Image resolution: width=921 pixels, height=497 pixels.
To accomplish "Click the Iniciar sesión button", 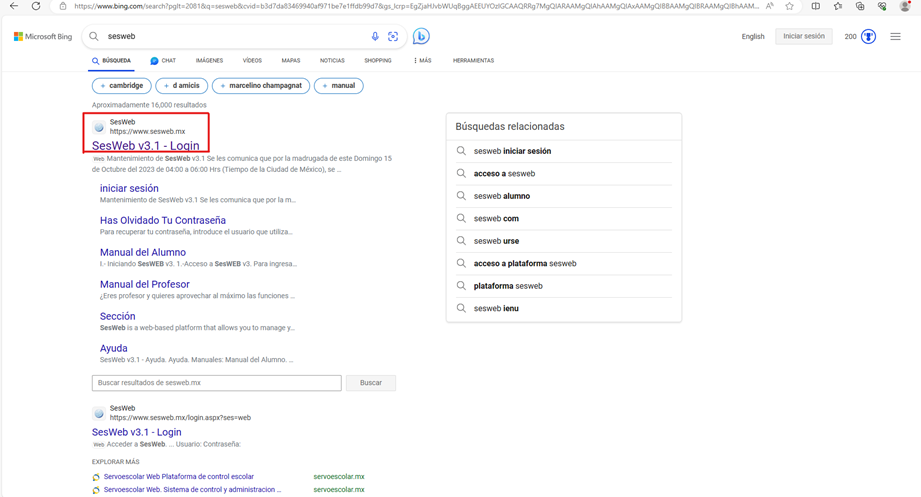I will tap(804, 36).
